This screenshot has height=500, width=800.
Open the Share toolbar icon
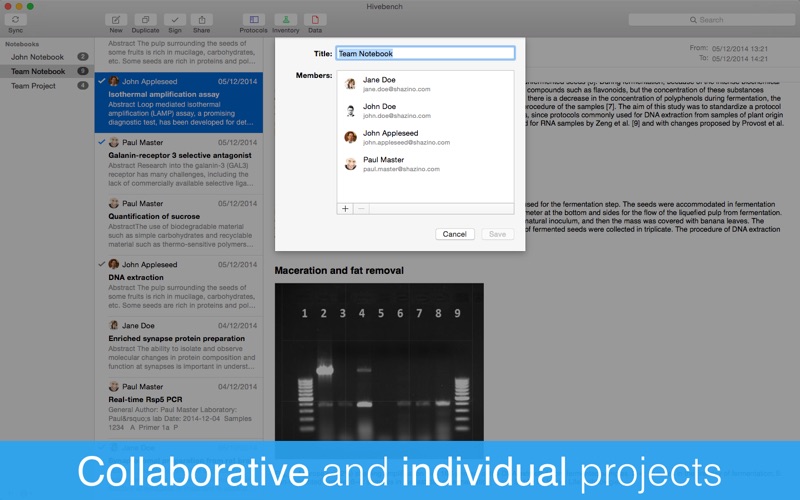(x=202, y=20)
